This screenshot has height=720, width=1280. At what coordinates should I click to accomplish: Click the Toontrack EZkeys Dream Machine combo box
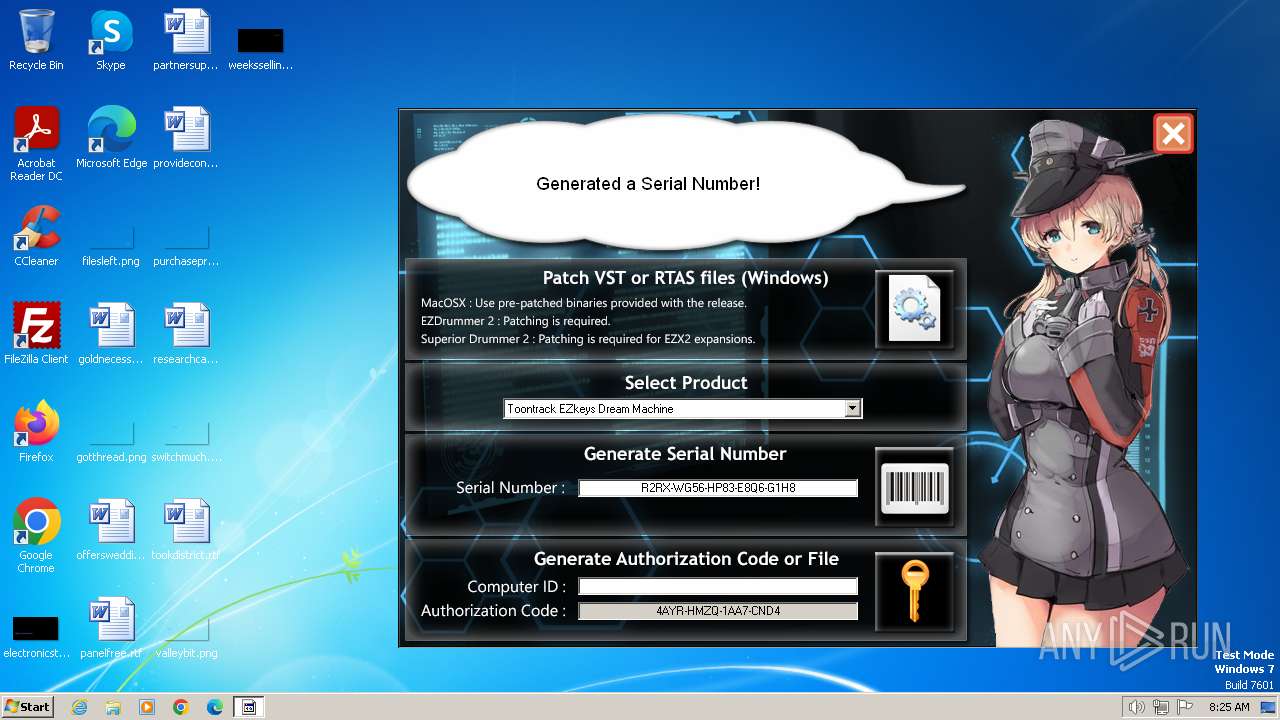pos(682,408)
